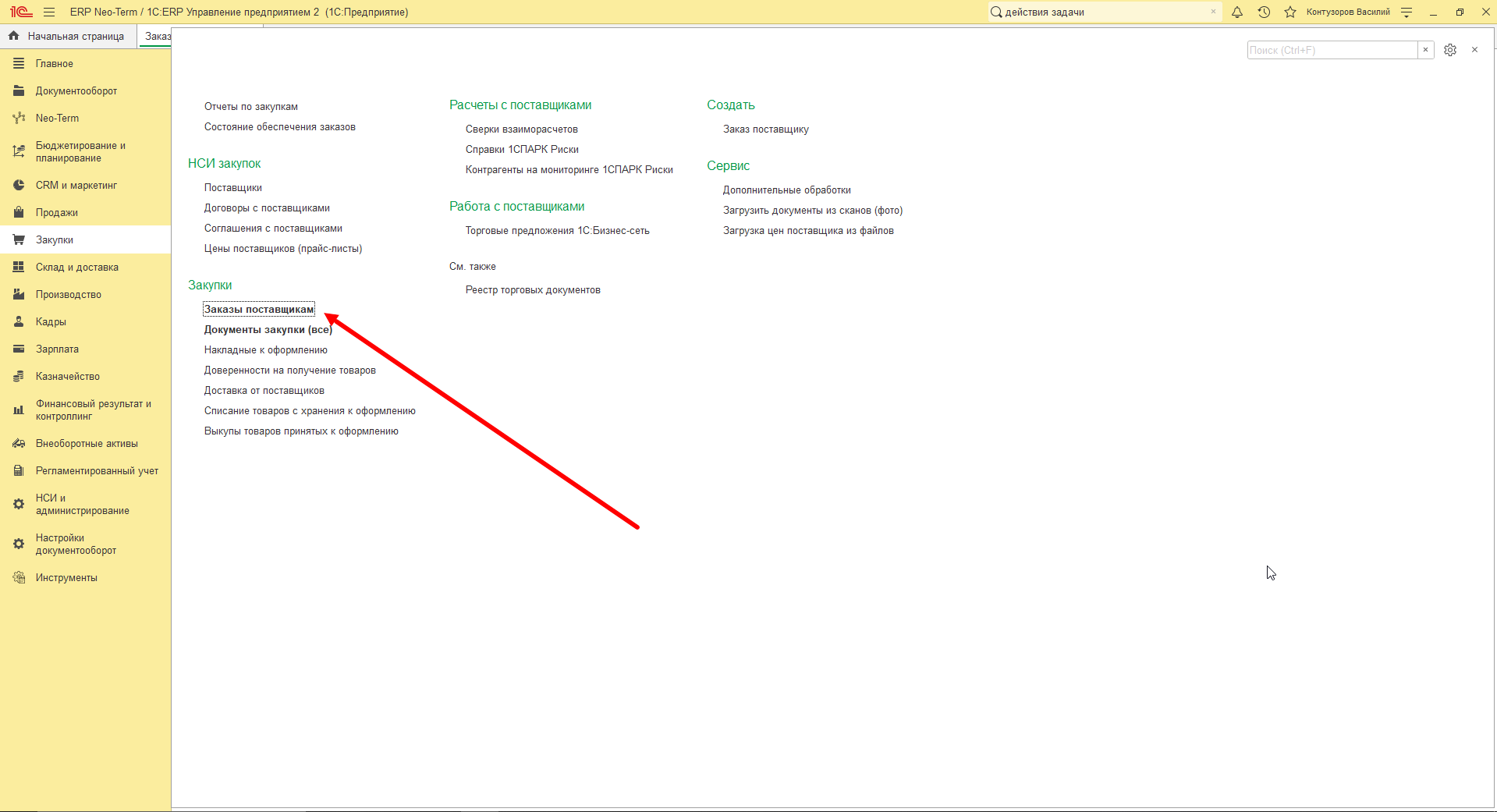Screen dimensions: 1497x812
Task: Click the Главное sidebar section
Action: pos(85,64)
